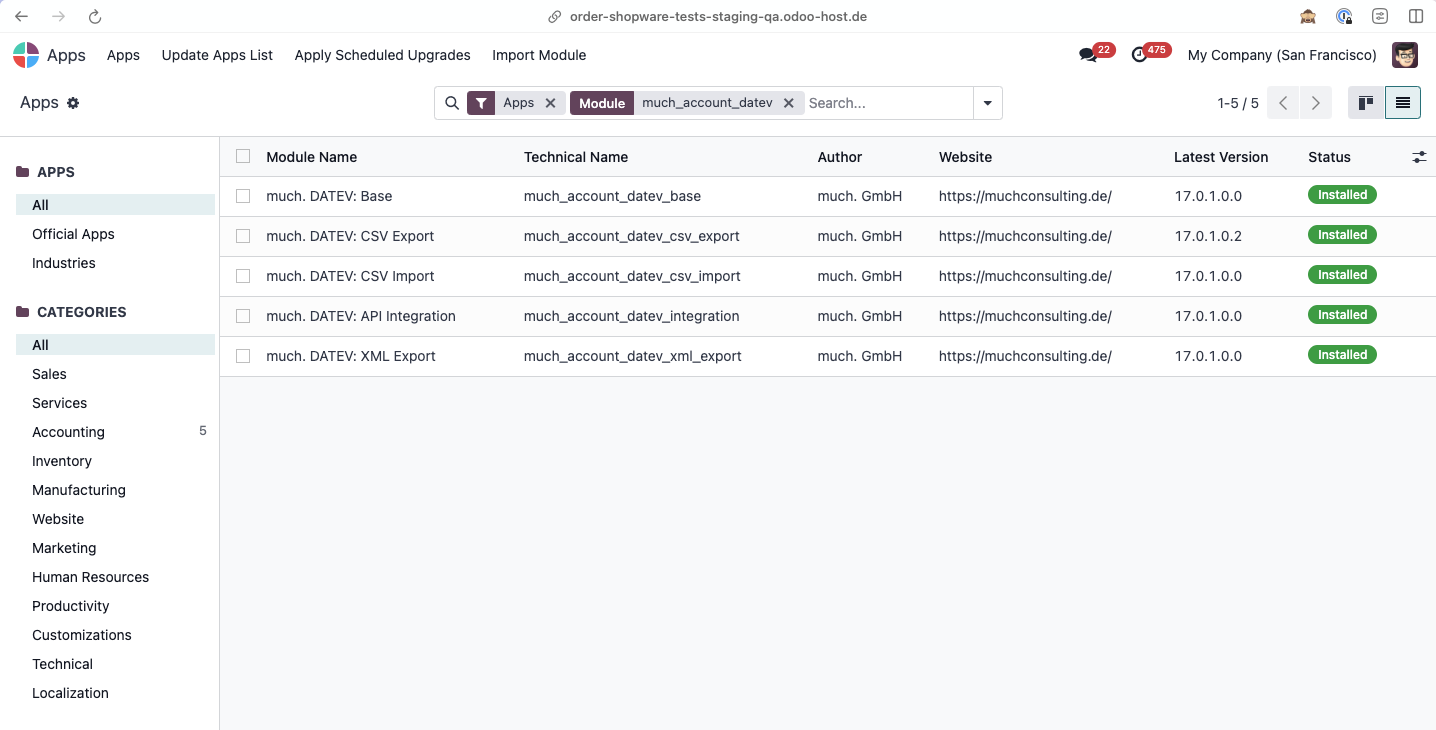Filter by Customizations category
This screenshot has width=1436, height=730.
115,635
